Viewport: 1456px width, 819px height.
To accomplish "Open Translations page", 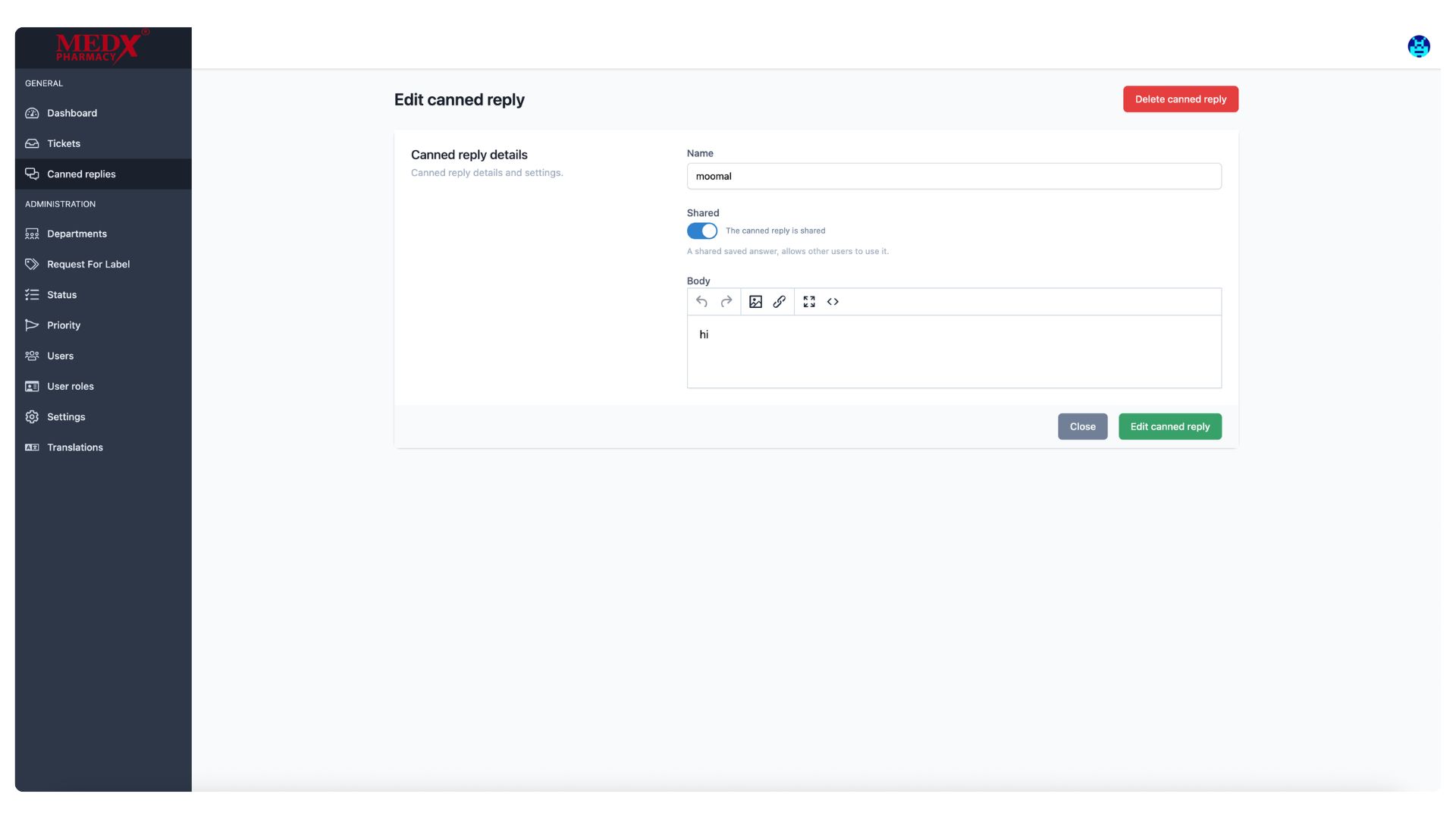I will click(103, 447).
